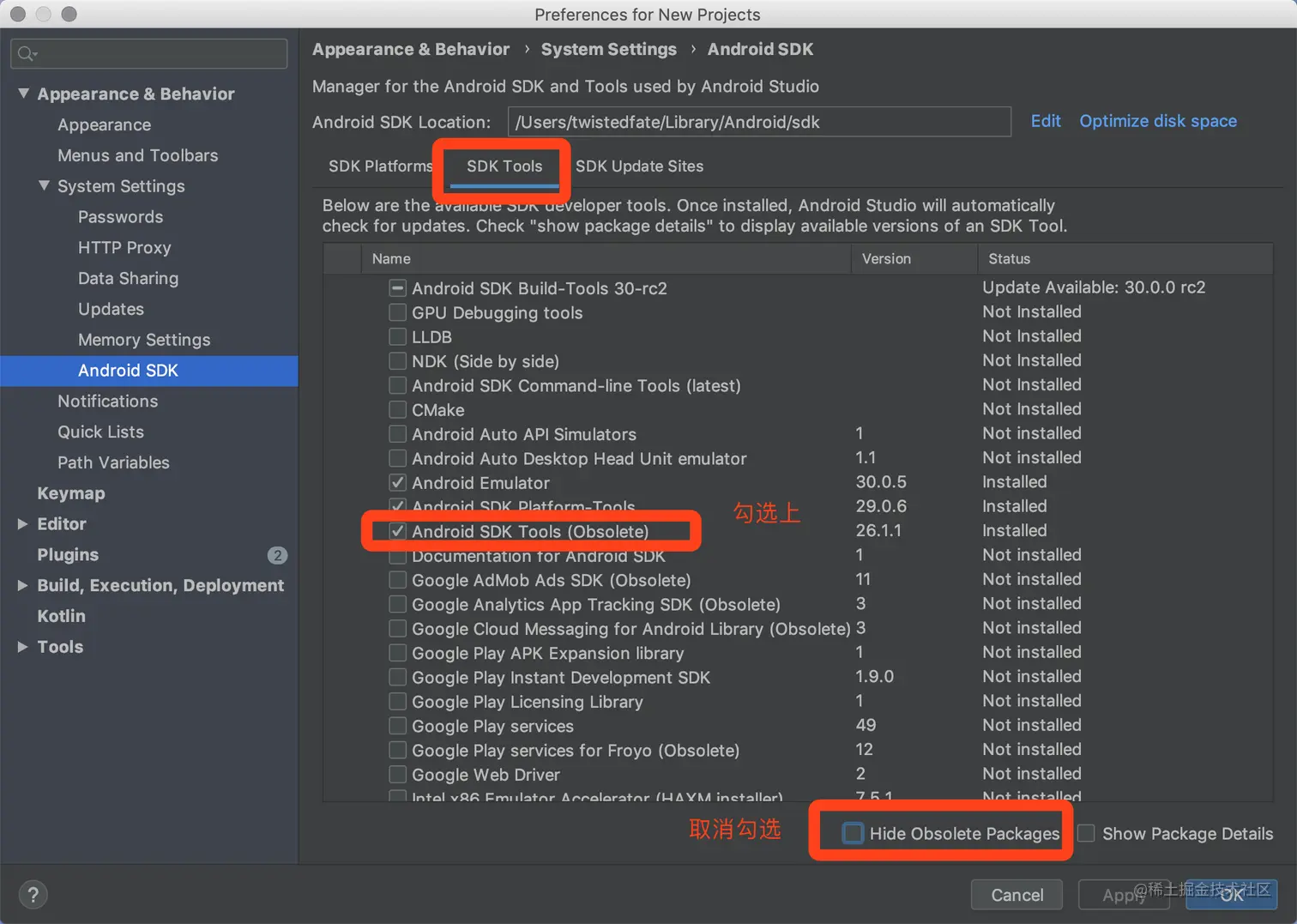Toggle the Hide Obsolete Packages checkbox

[853, 833]
